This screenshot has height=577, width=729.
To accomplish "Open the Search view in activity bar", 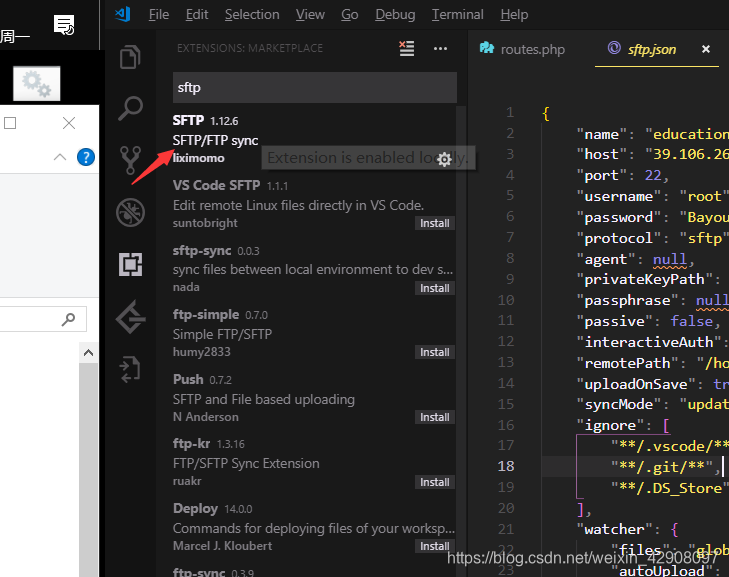I will [x=130, y=108].
